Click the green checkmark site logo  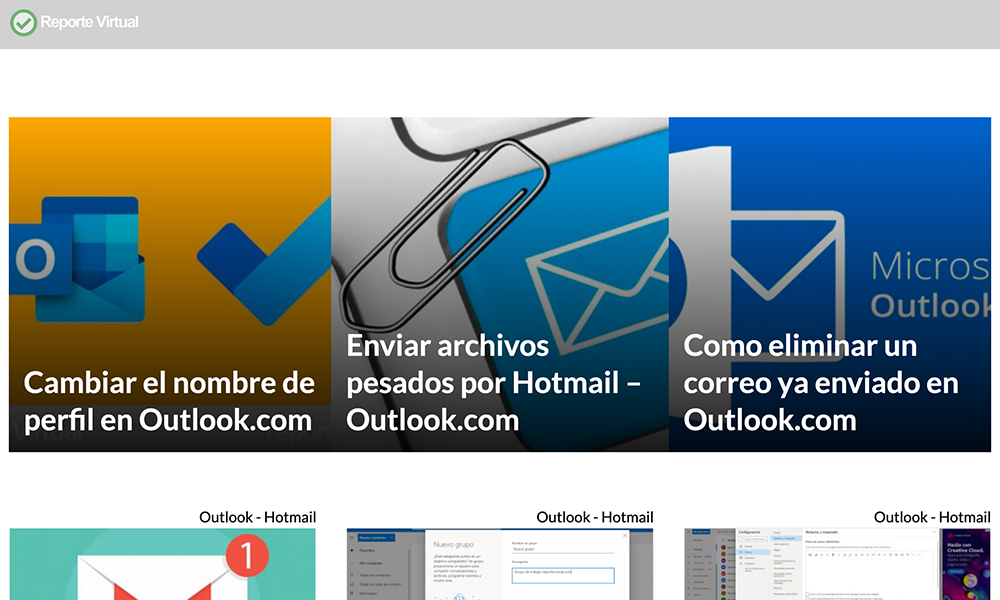pos(23,22)
